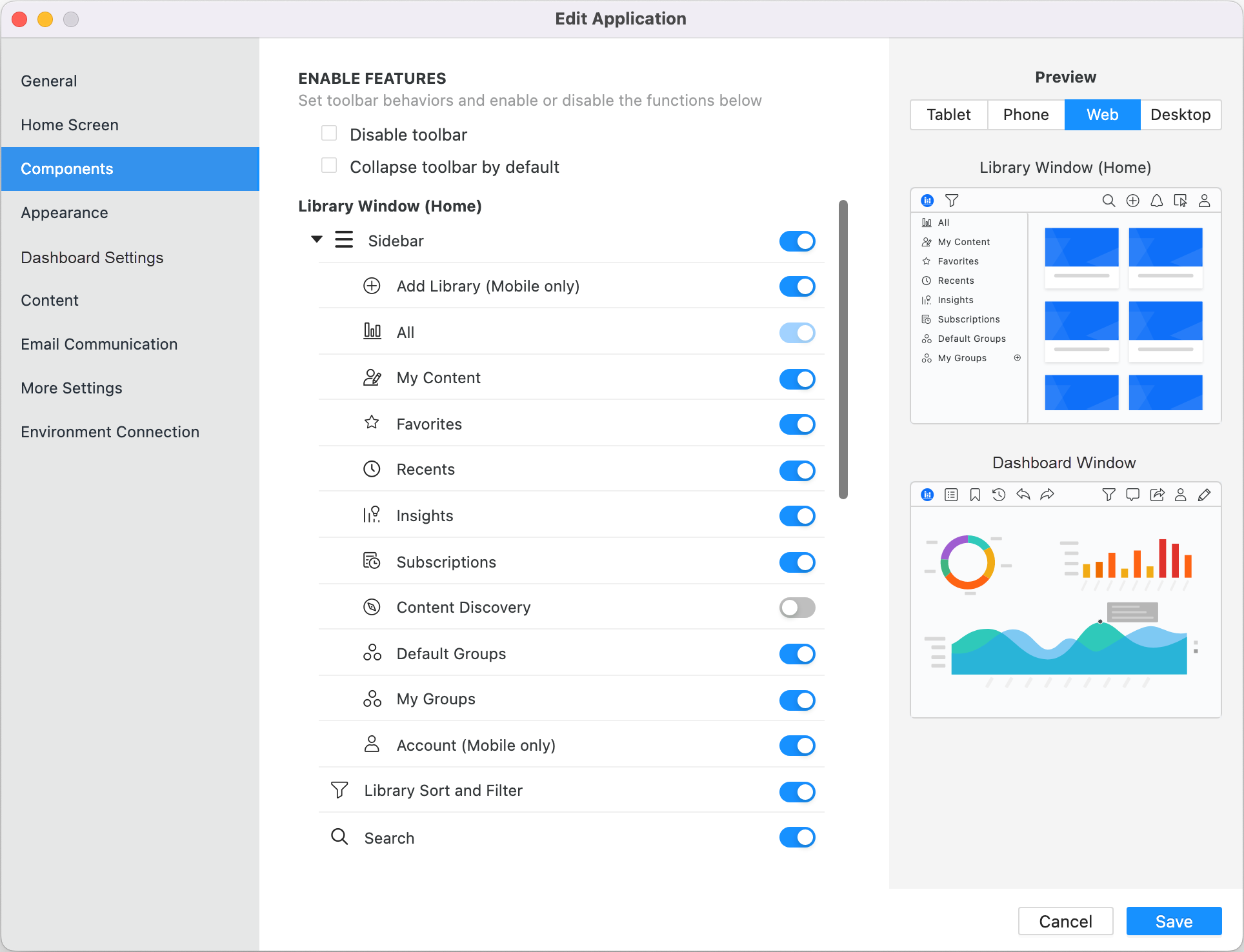1244x952 pixels.
Task: Click the notification bell icon in Library preview
Action: click(x=1156, y=201)
